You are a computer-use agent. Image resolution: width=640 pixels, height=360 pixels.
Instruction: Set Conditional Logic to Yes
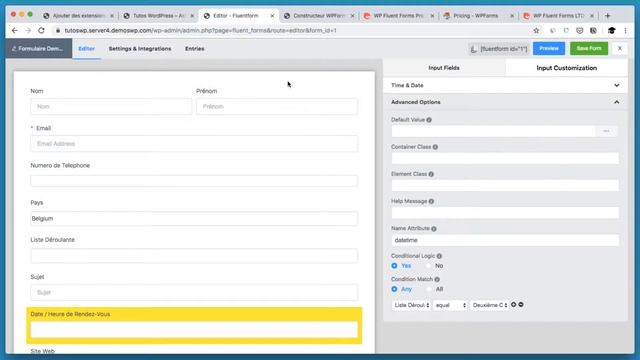(394, 266)
